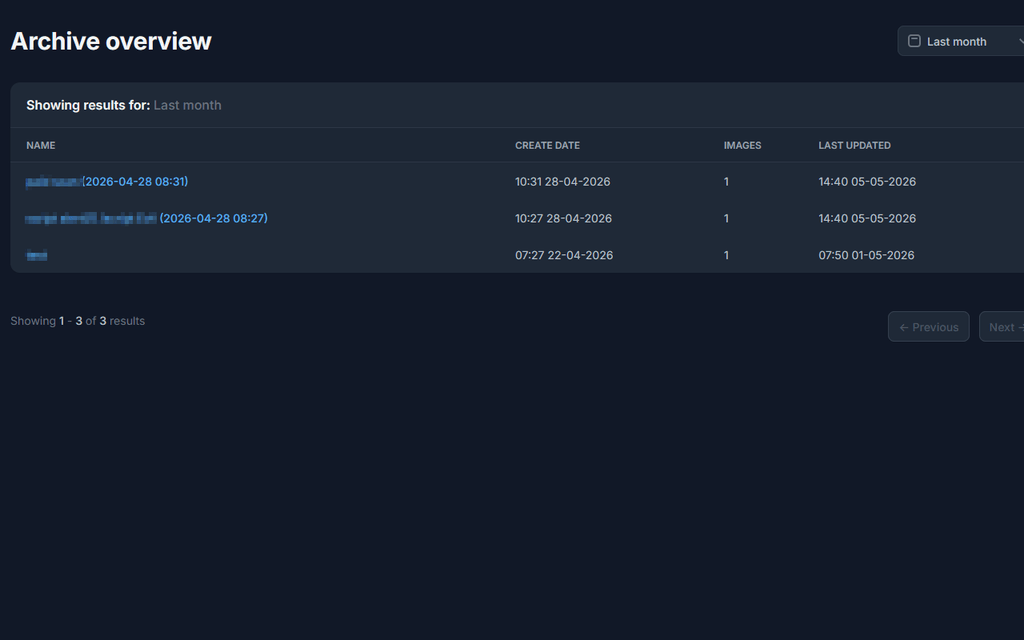1024x640 pixels.
Task: Click the CREATE DATE column header
Action: (547, 145)
